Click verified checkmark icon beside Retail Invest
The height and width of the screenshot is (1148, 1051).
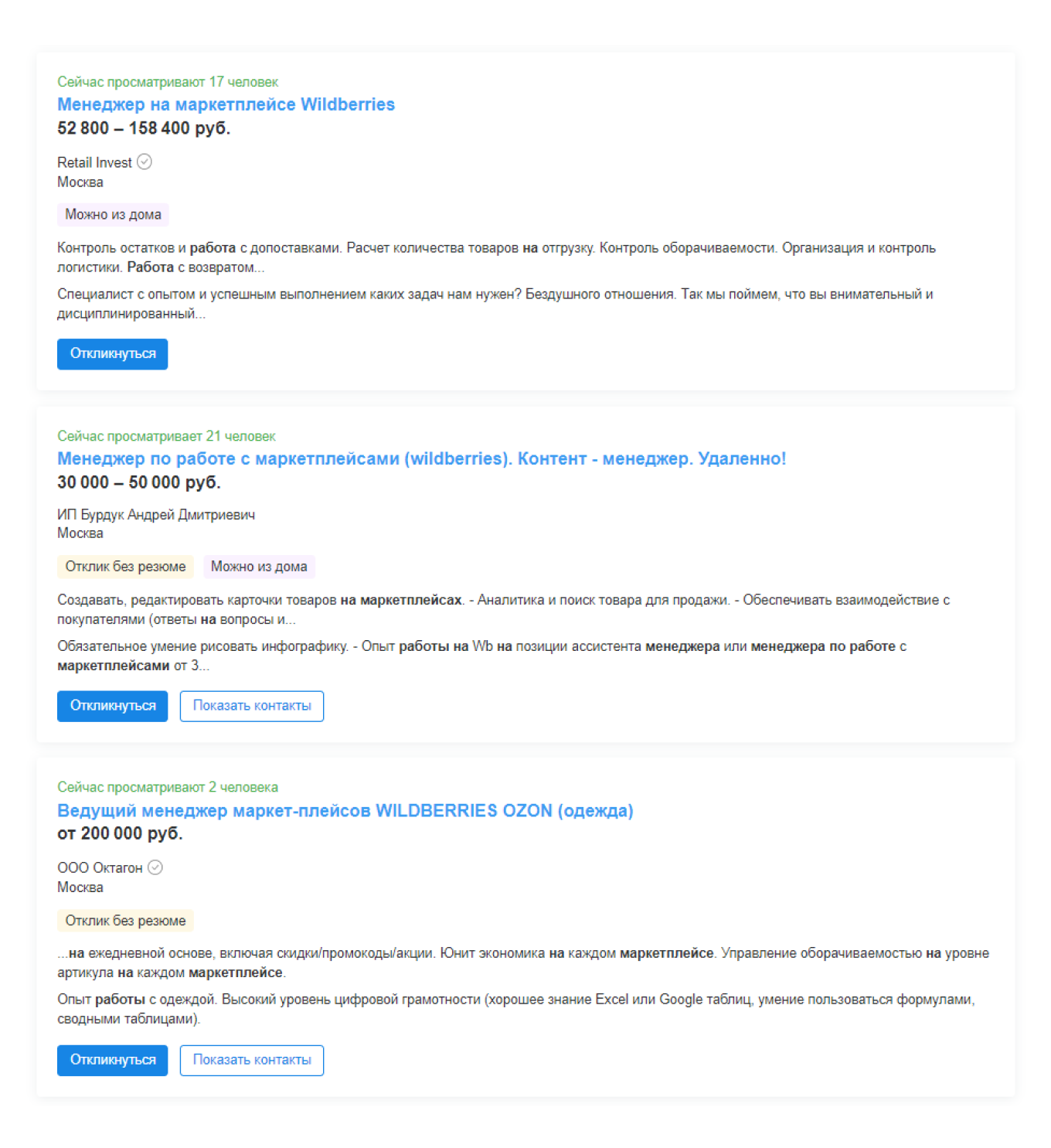point(145,162)
